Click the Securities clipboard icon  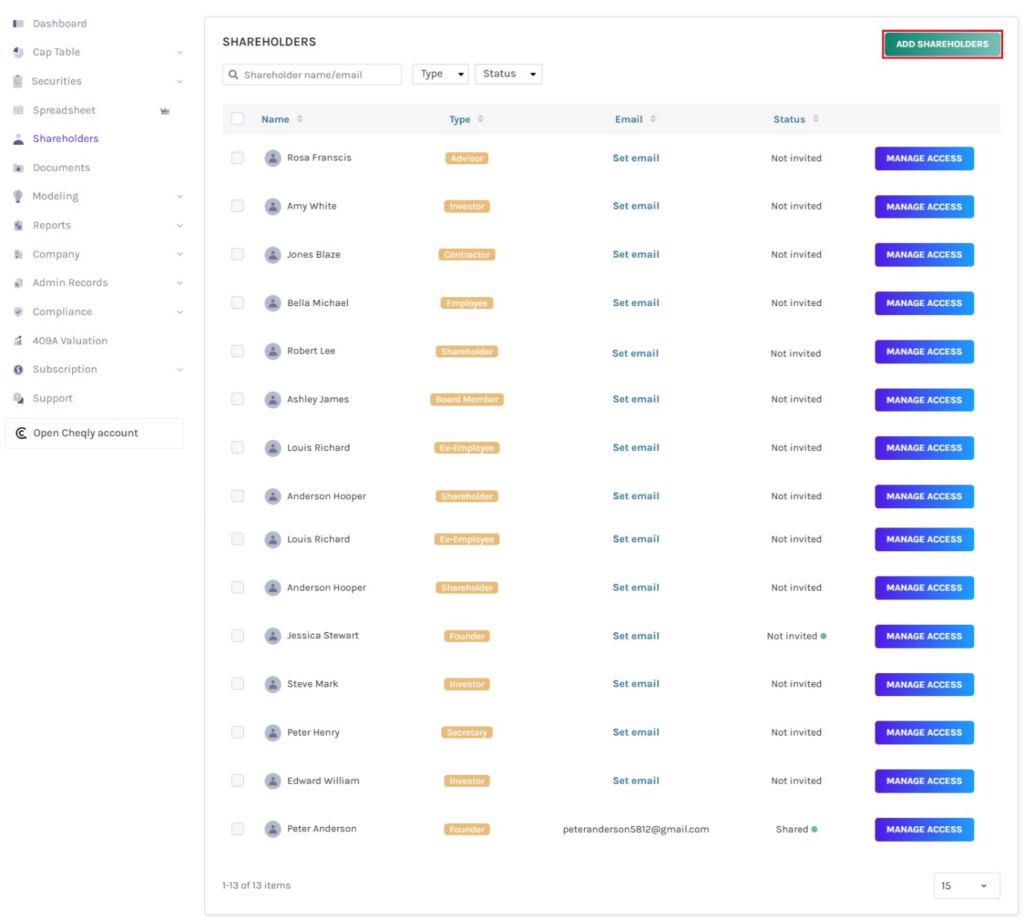click(18, 81)
